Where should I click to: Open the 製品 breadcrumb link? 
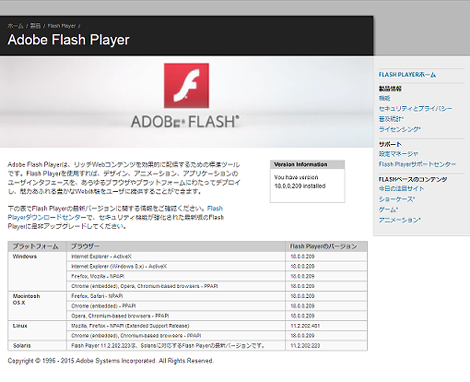coord(35,26)
